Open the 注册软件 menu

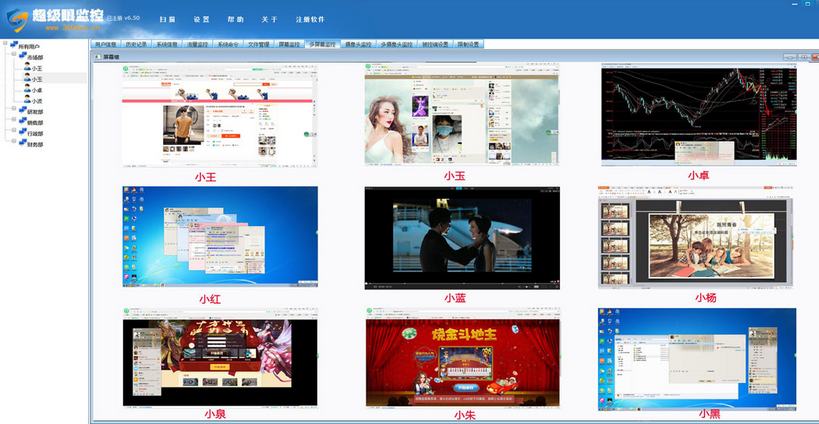pos(310,19)
